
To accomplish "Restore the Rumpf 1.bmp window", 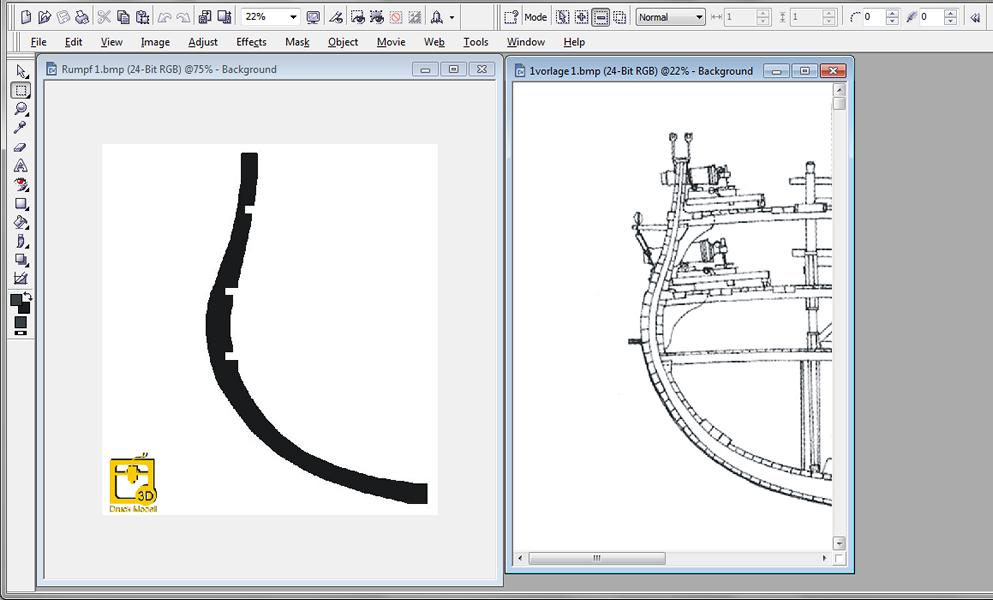I will tap(454, 69).
